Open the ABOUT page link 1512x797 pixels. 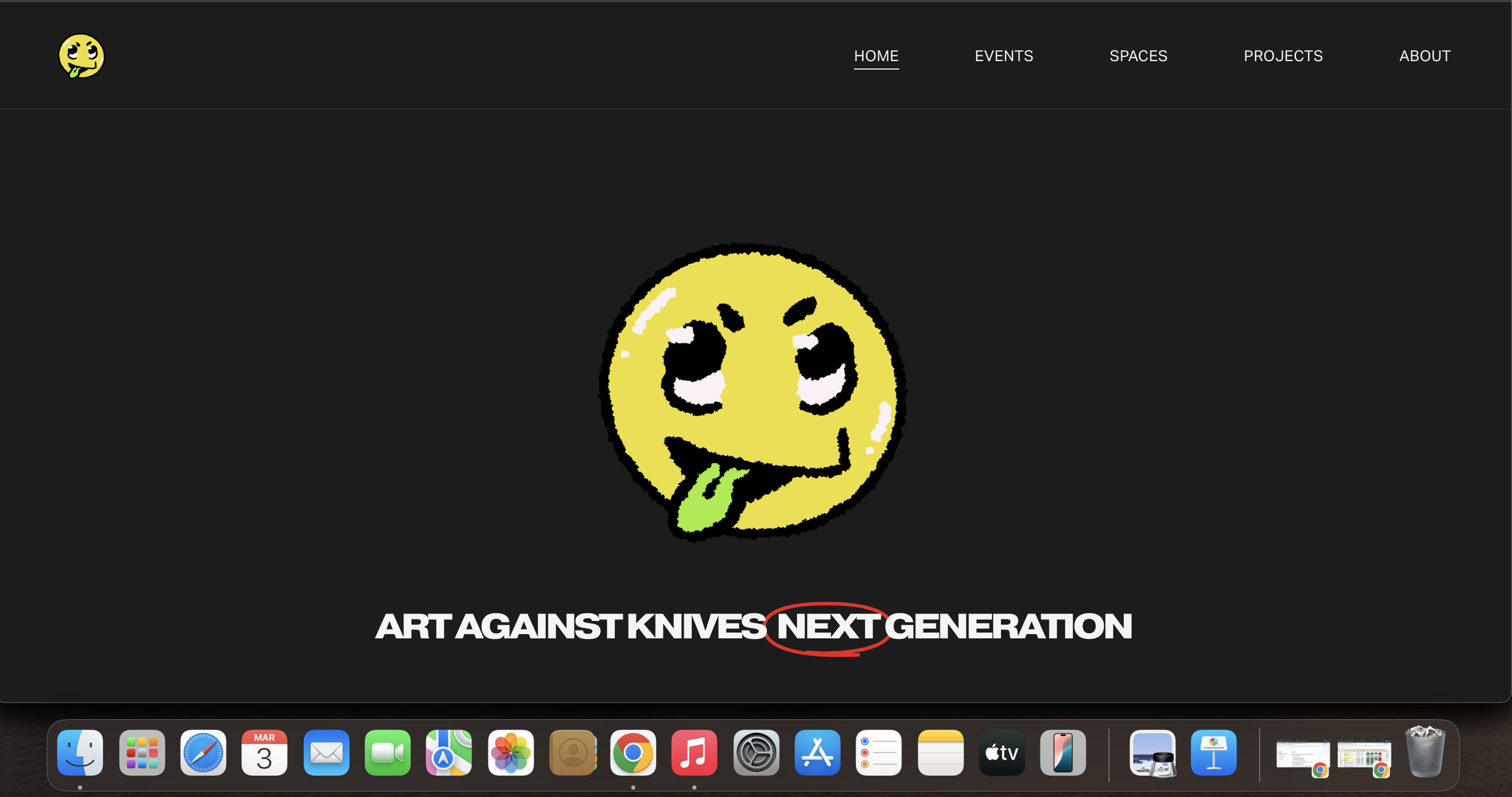coord(1424,56)
